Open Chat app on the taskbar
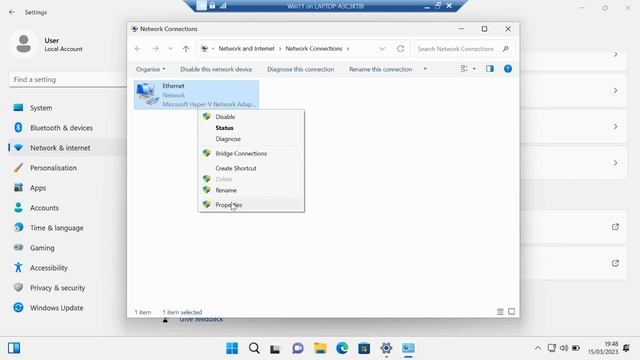This screenshot has width=640, height=360. pyautogui.click(x=298, y=348)
